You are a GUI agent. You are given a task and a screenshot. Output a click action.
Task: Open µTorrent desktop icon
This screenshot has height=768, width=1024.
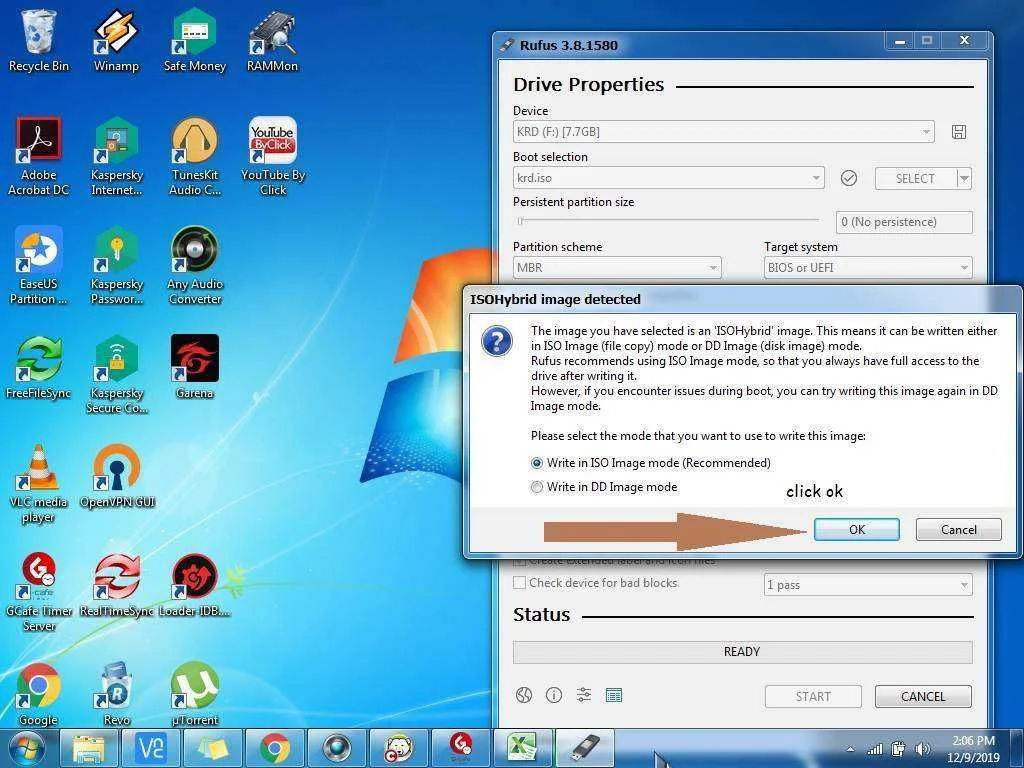click(x=195, y=694)
